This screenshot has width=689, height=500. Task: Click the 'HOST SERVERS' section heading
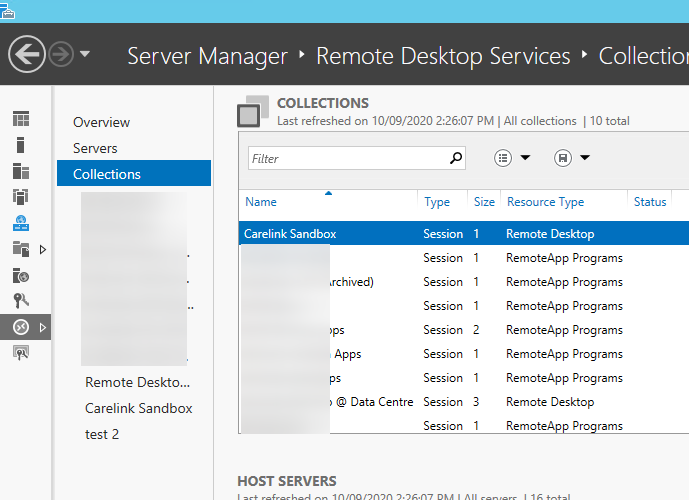pyautogui.click(x=287, y=481)
